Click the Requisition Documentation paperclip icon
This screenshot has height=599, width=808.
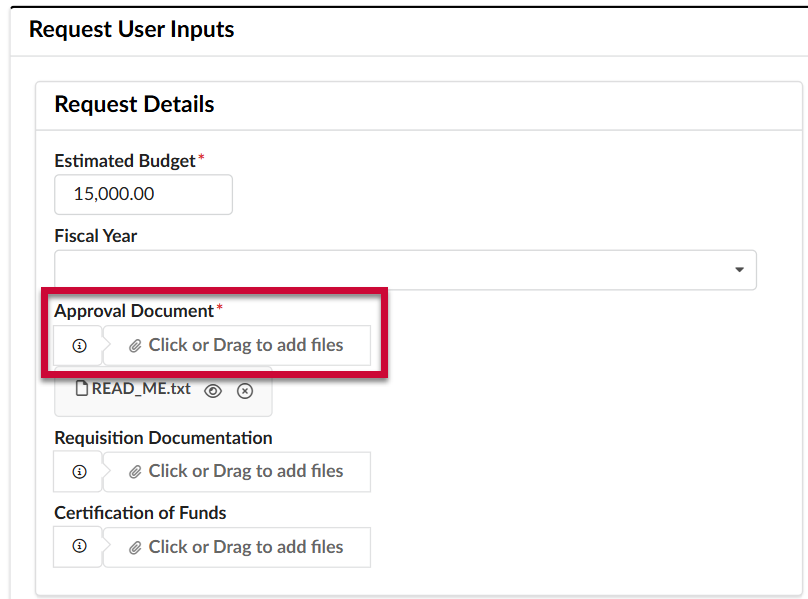(x=137, y=471)
